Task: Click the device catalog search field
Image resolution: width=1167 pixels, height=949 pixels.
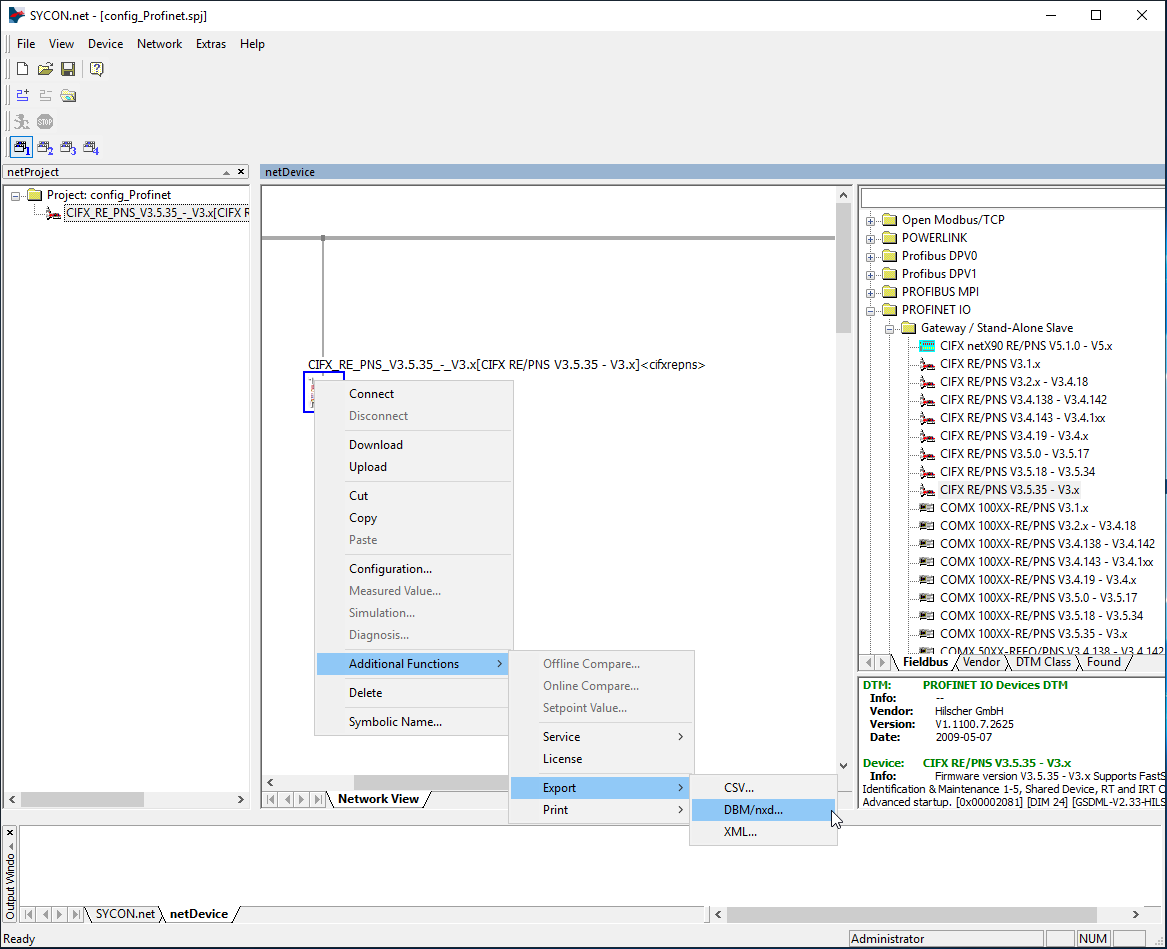Action: 1010,198
